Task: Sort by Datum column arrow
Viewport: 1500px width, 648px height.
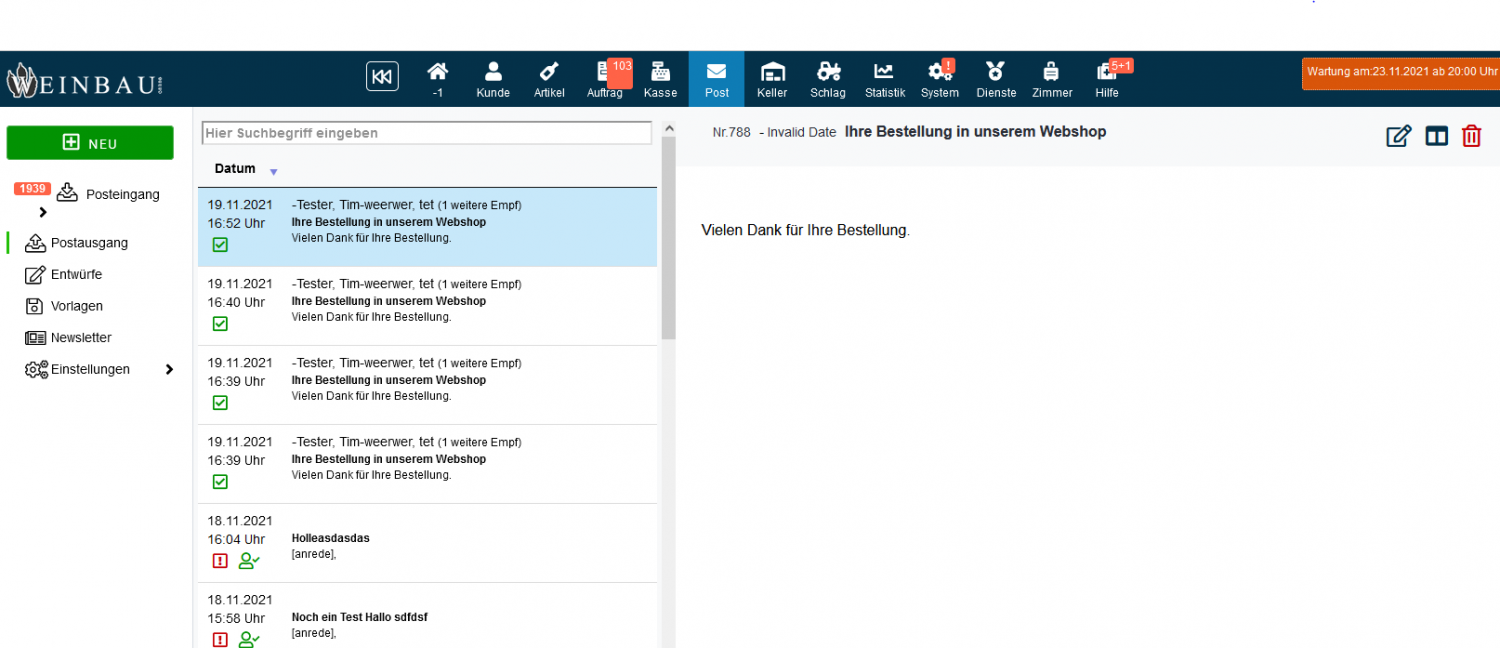Action: pyautogui.click(x=273, y=172)
